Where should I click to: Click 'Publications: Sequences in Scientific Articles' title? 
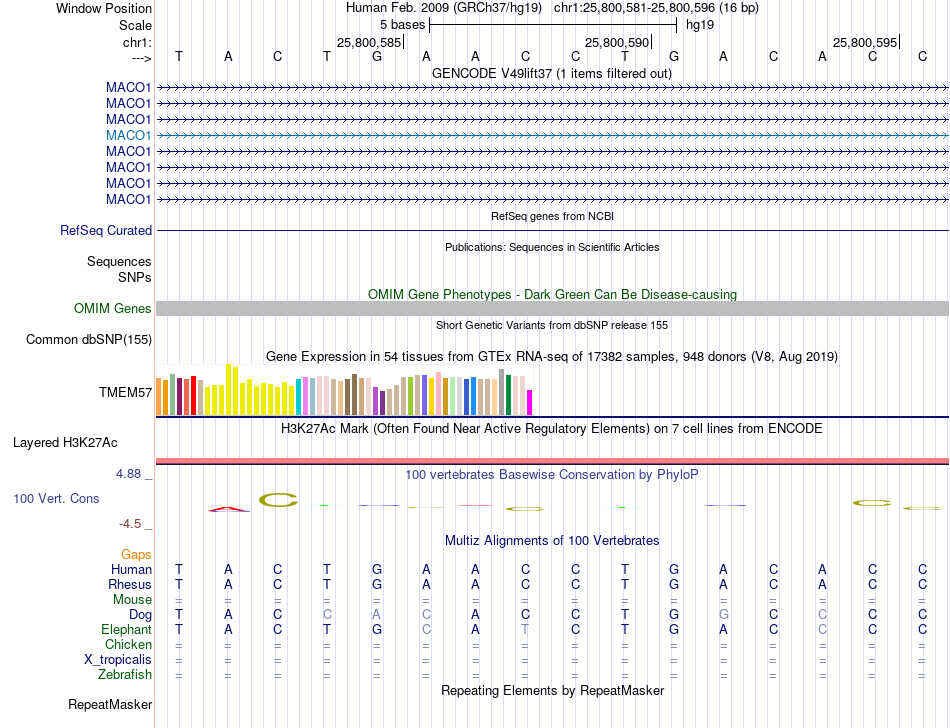click(x=552, y=247)
